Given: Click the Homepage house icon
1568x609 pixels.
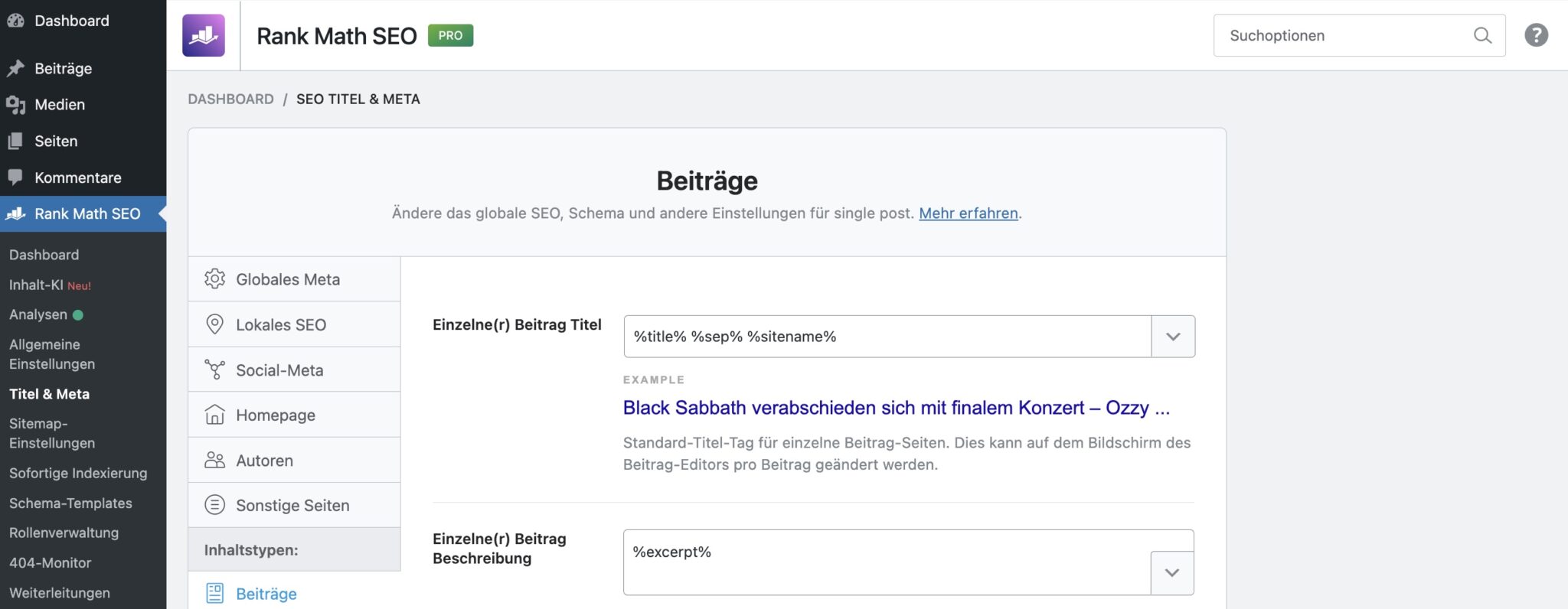Looking at the screenshot, I should point(215,415).
